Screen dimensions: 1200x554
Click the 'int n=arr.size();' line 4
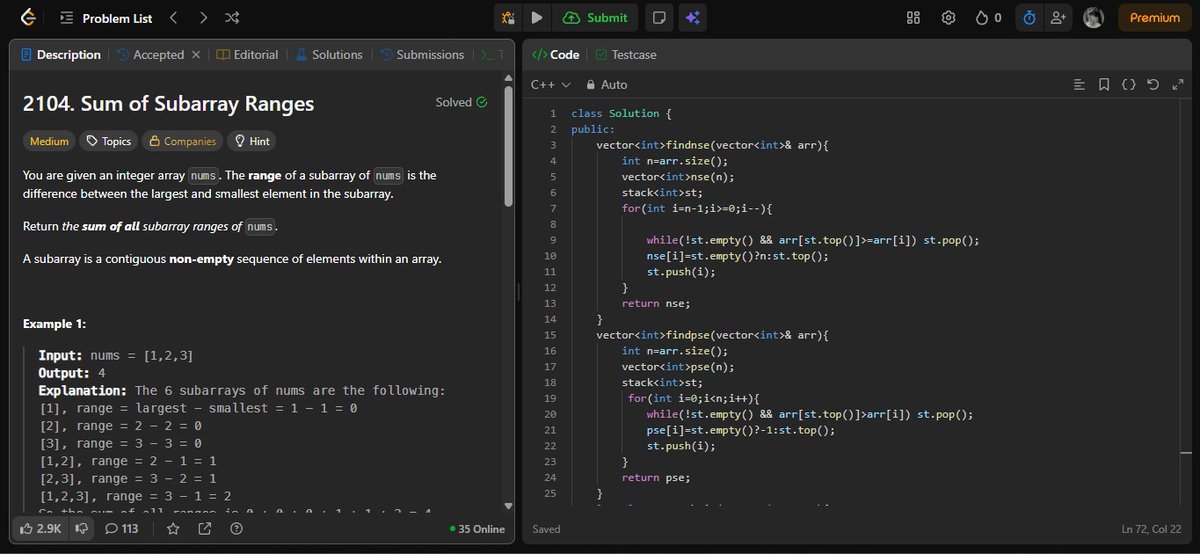[x=675, y=161]
